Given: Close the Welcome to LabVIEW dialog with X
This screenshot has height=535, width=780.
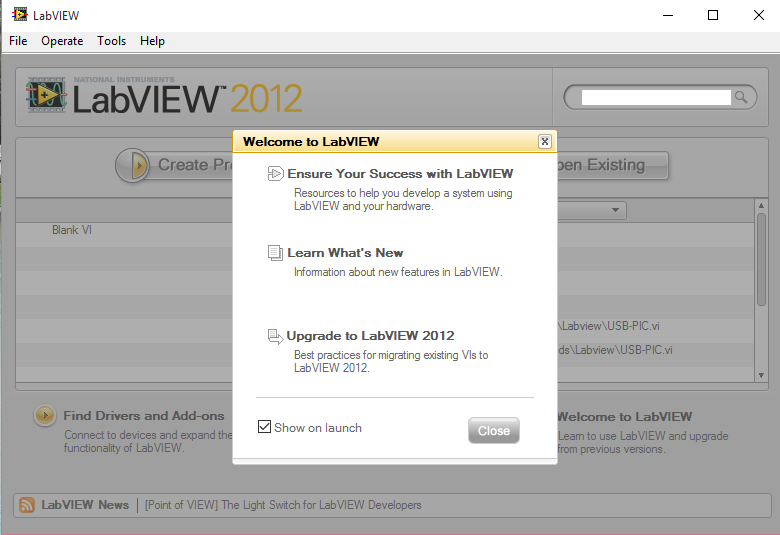Looking at the screenshot, I should click(x=545, y=142).
